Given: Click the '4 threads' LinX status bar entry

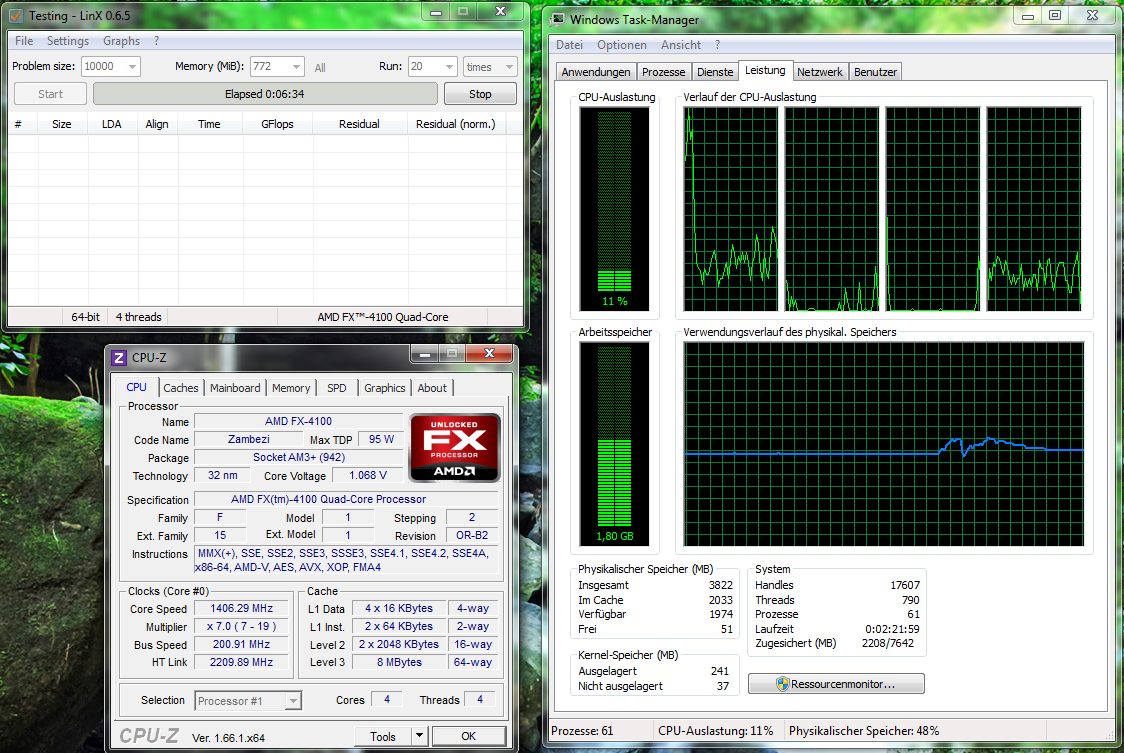Looking at the screenshot, I should point(138,317).
